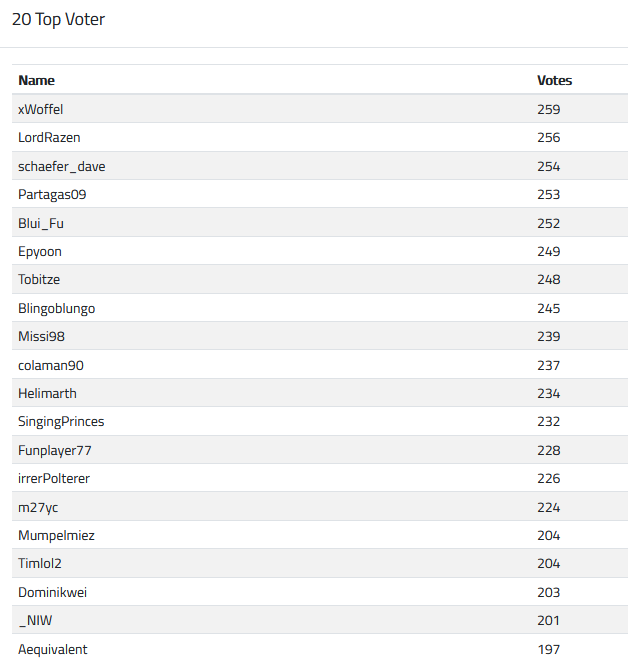628x672 pixels.
Task: Click the Votes column header
Action: point(554,80)
